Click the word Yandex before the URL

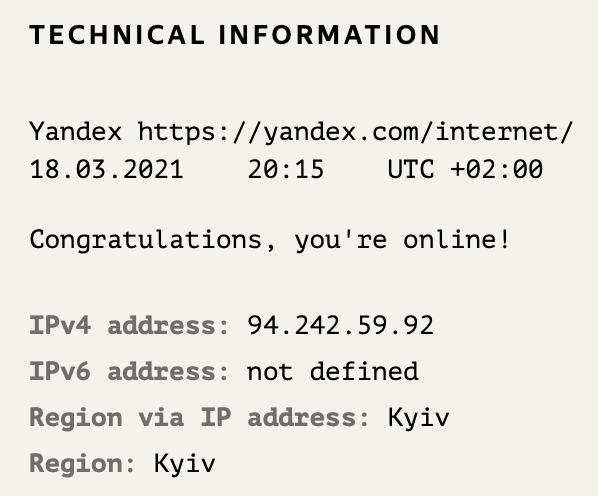click(x=76, y=132)
